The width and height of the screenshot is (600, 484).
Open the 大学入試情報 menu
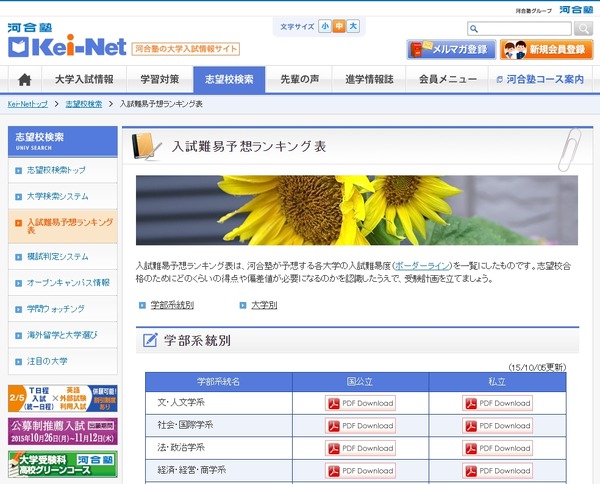tap(84, 80)
